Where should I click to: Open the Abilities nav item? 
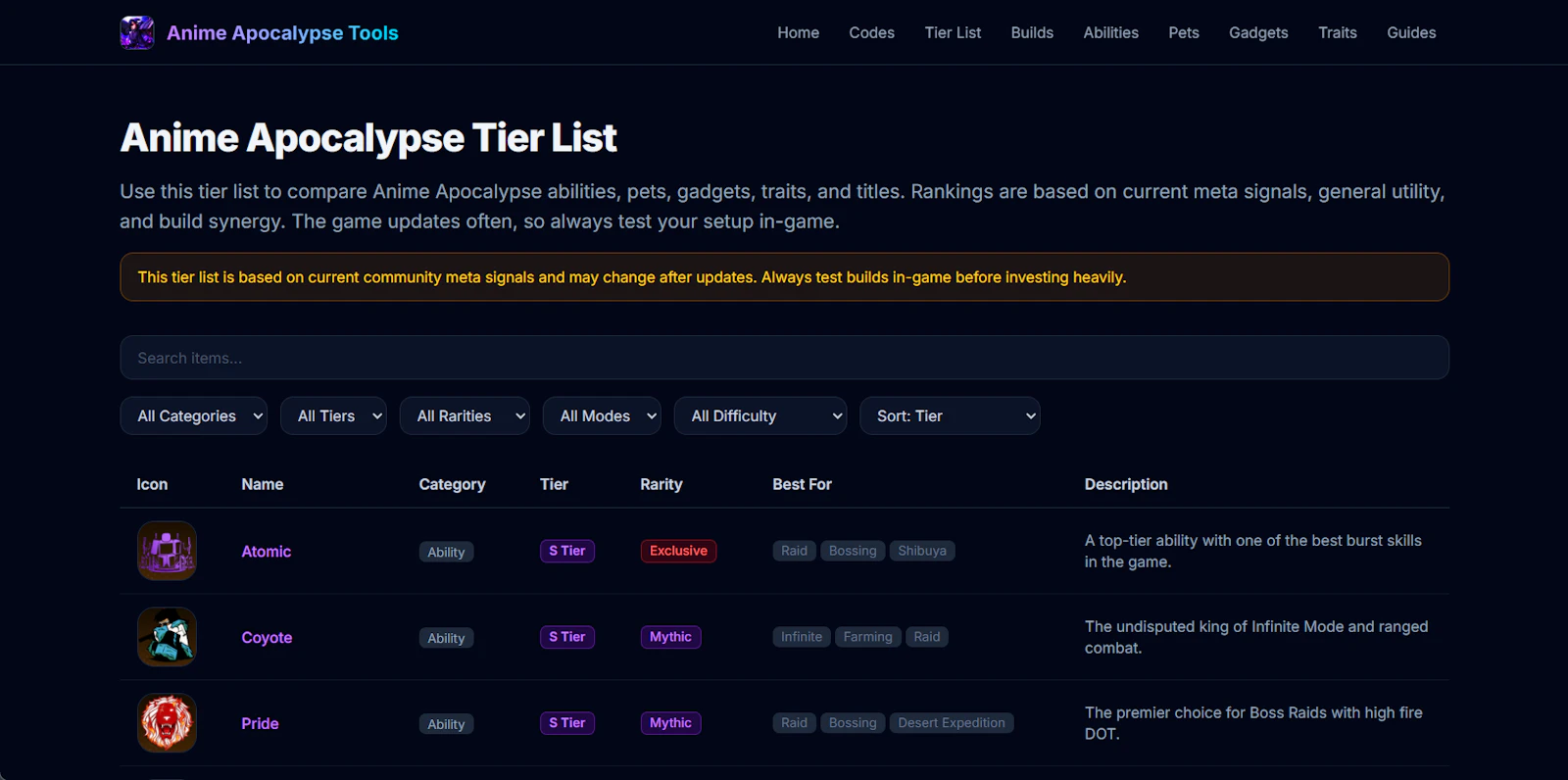coord(1111,32)
